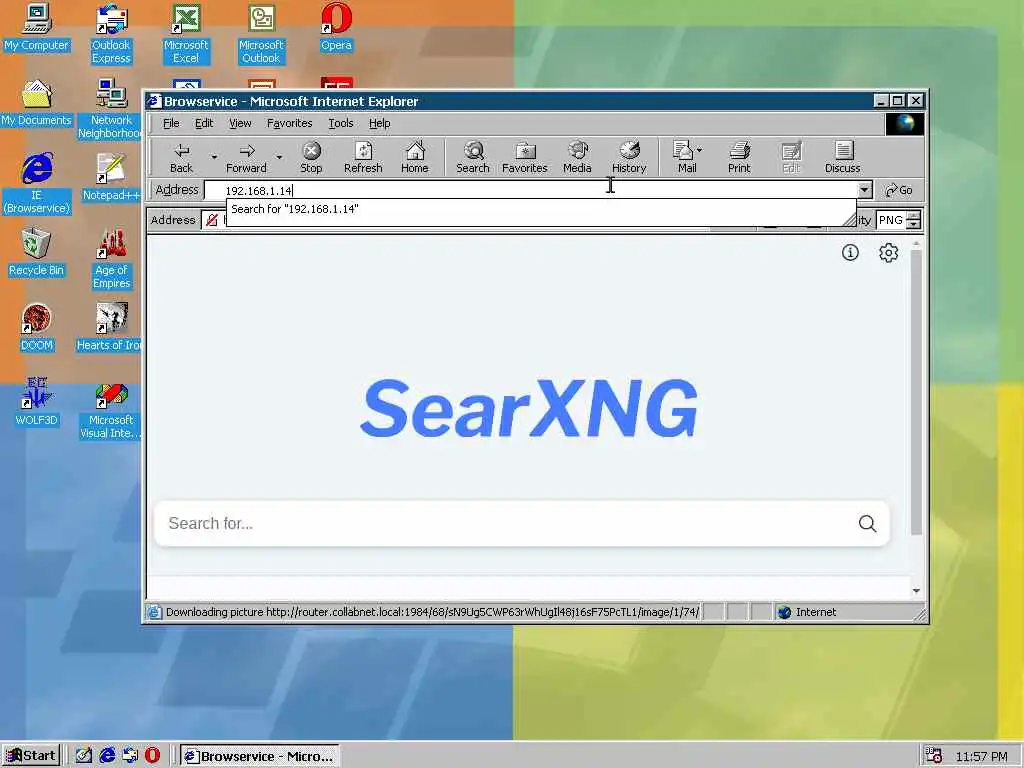Click into the IE address field

coord(530,190)
